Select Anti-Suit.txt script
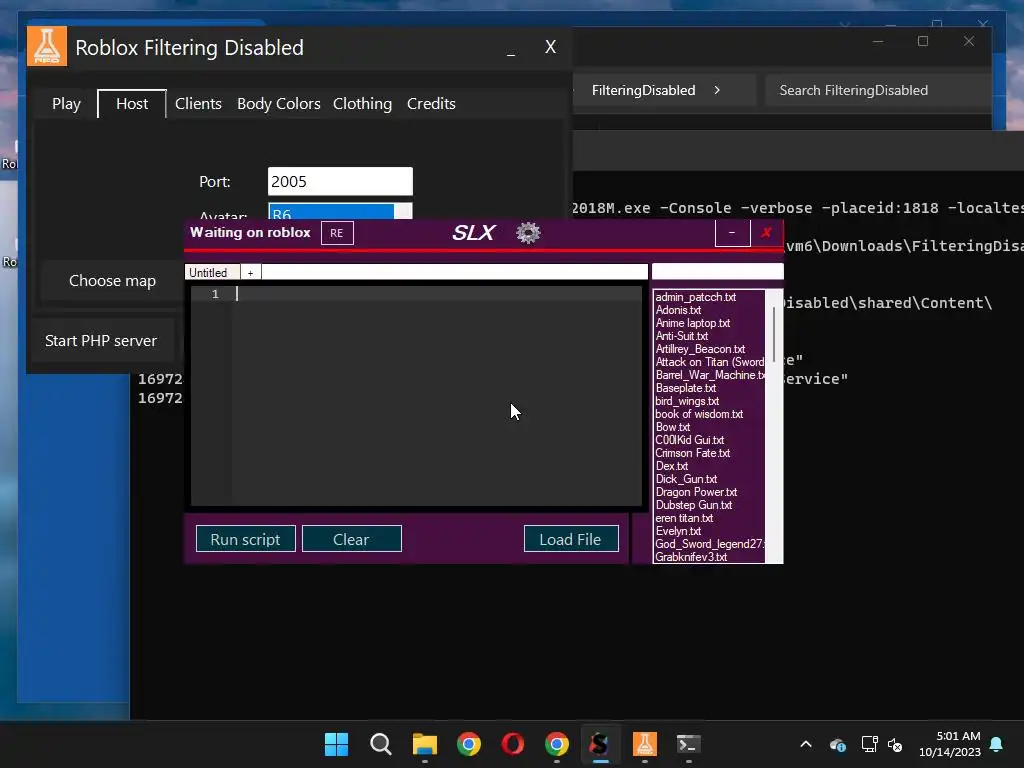The width and height of the screenshot is (1024, 768). [x=682, y=336]
